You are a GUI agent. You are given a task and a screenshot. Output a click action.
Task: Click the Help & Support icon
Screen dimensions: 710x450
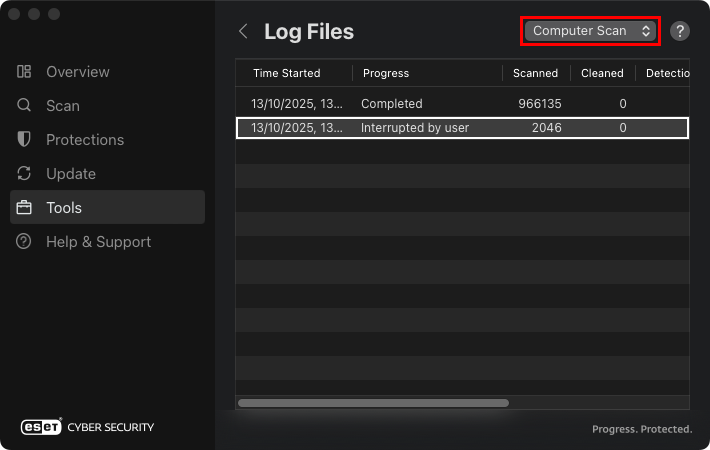point(24,242)
